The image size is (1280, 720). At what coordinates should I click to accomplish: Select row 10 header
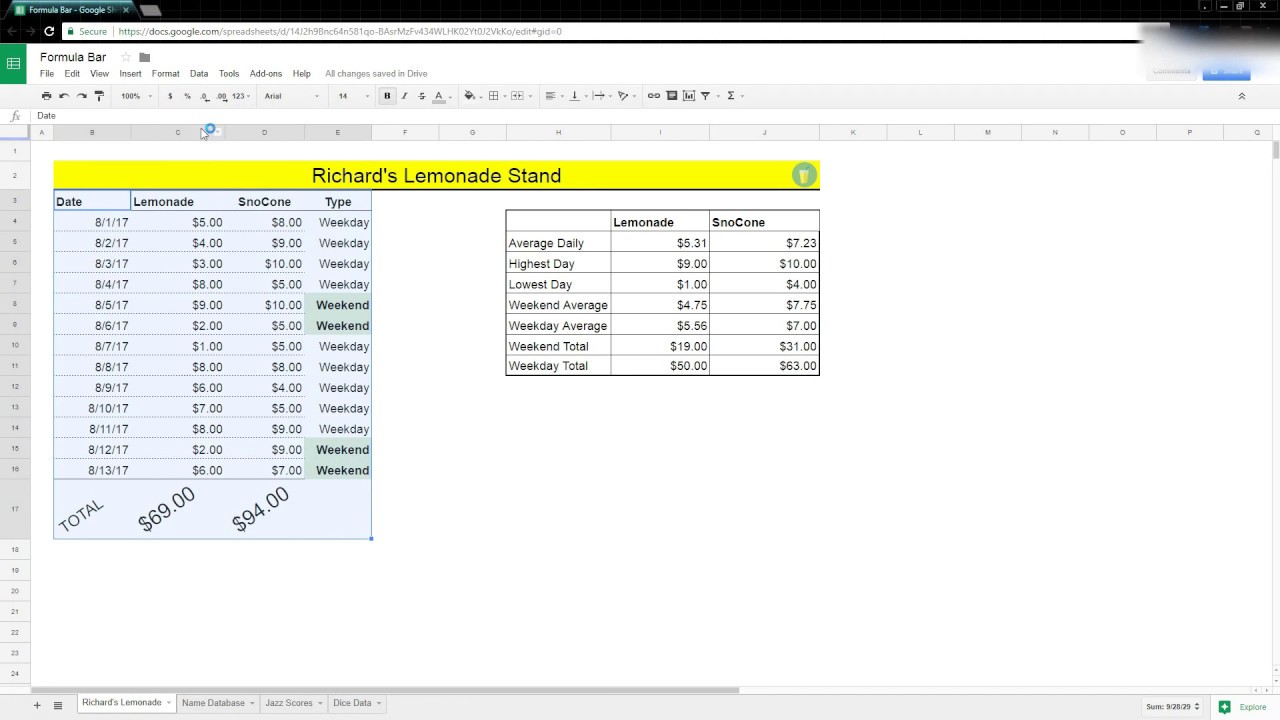pos(15,346)
